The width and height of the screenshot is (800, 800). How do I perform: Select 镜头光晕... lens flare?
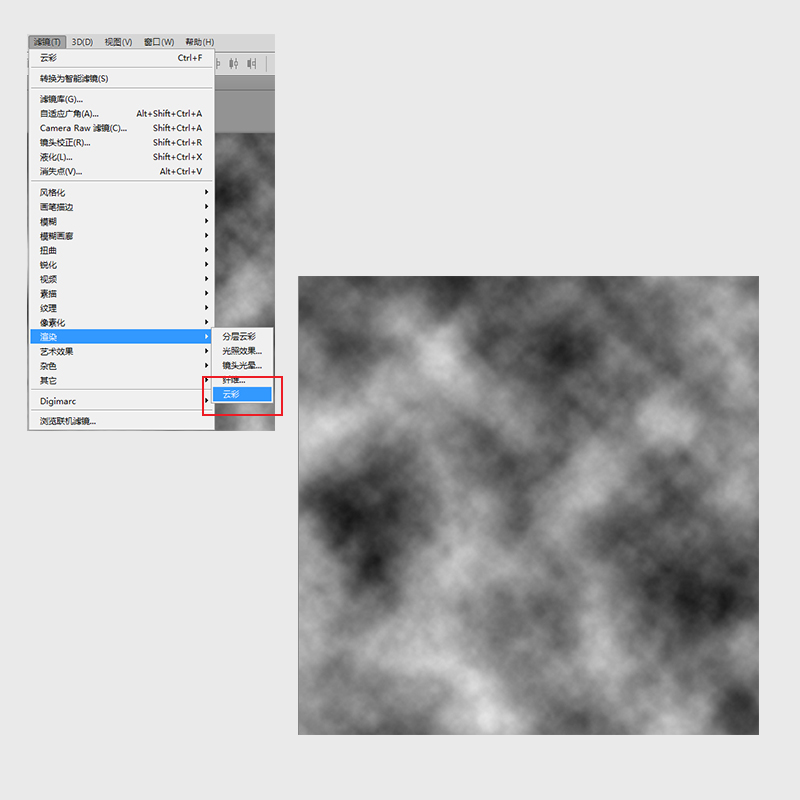242,365
